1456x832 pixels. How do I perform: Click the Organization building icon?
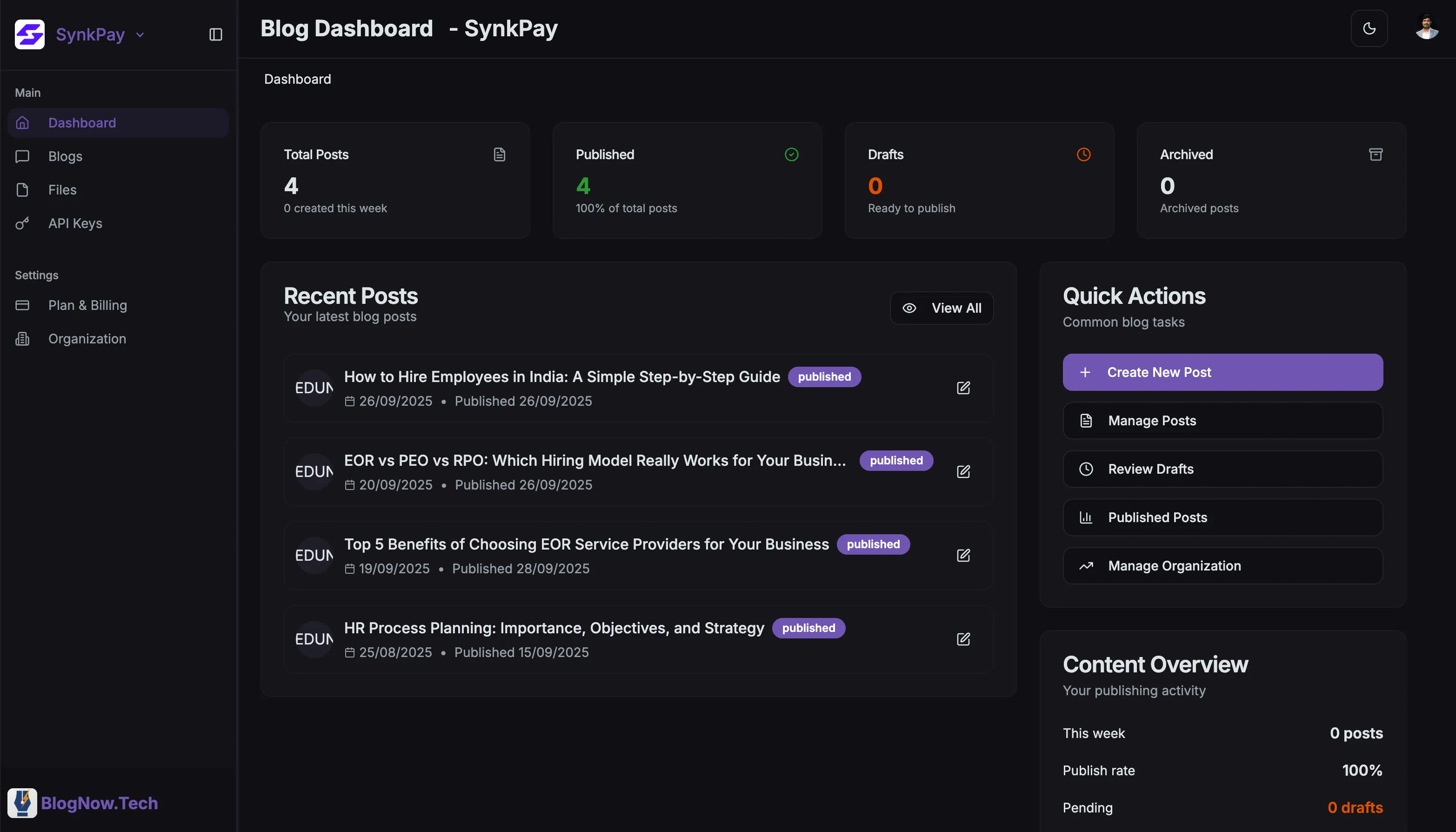click(x=22, y=338)
